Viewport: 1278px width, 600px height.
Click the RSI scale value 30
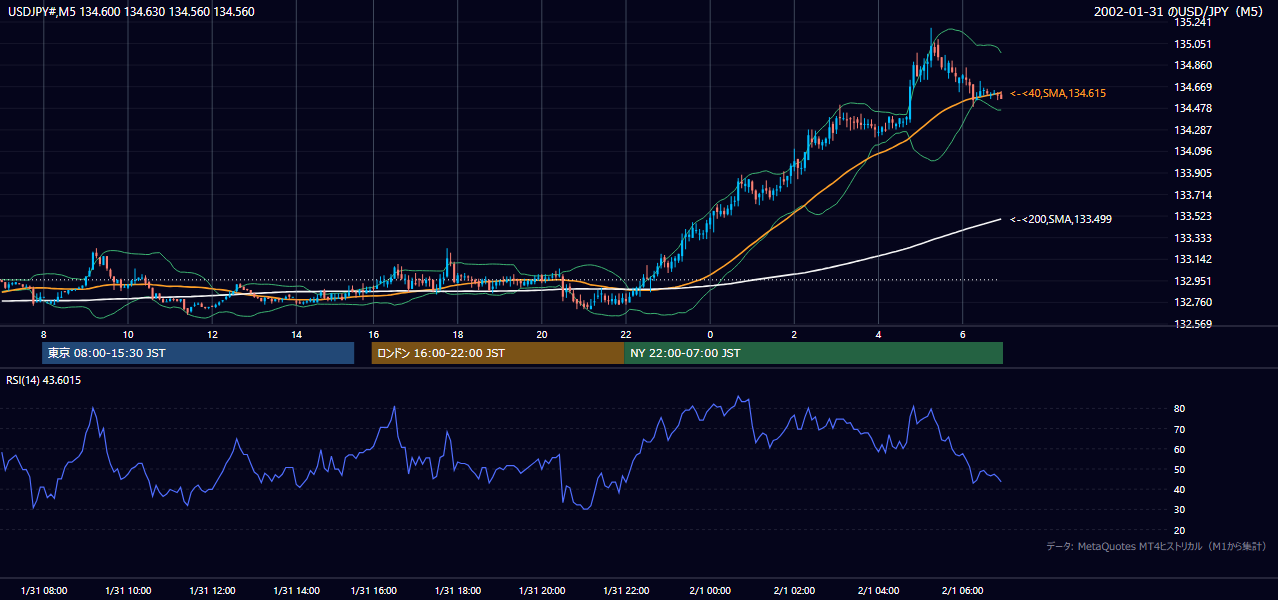pos(1179,510)
